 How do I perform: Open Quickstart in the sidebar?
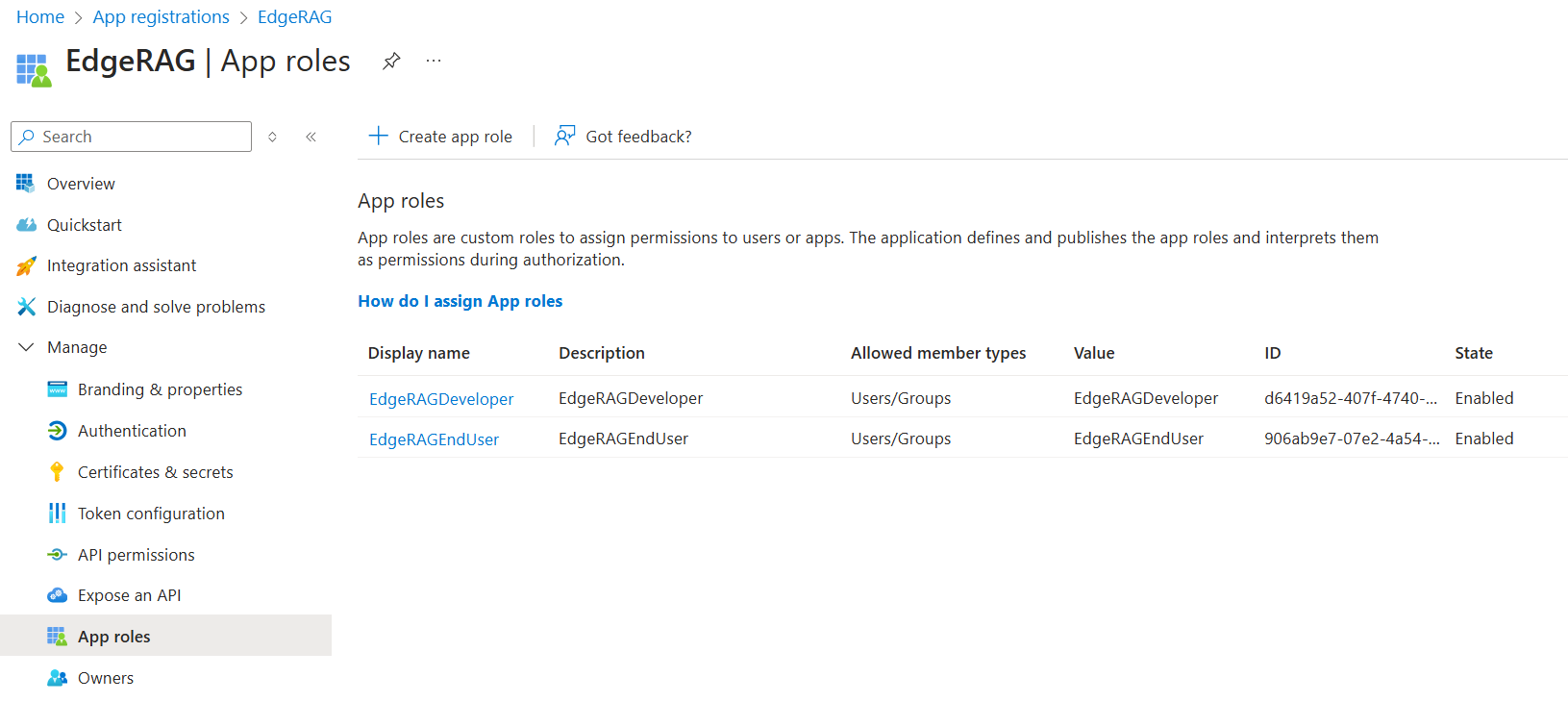(x=85, y=225)
